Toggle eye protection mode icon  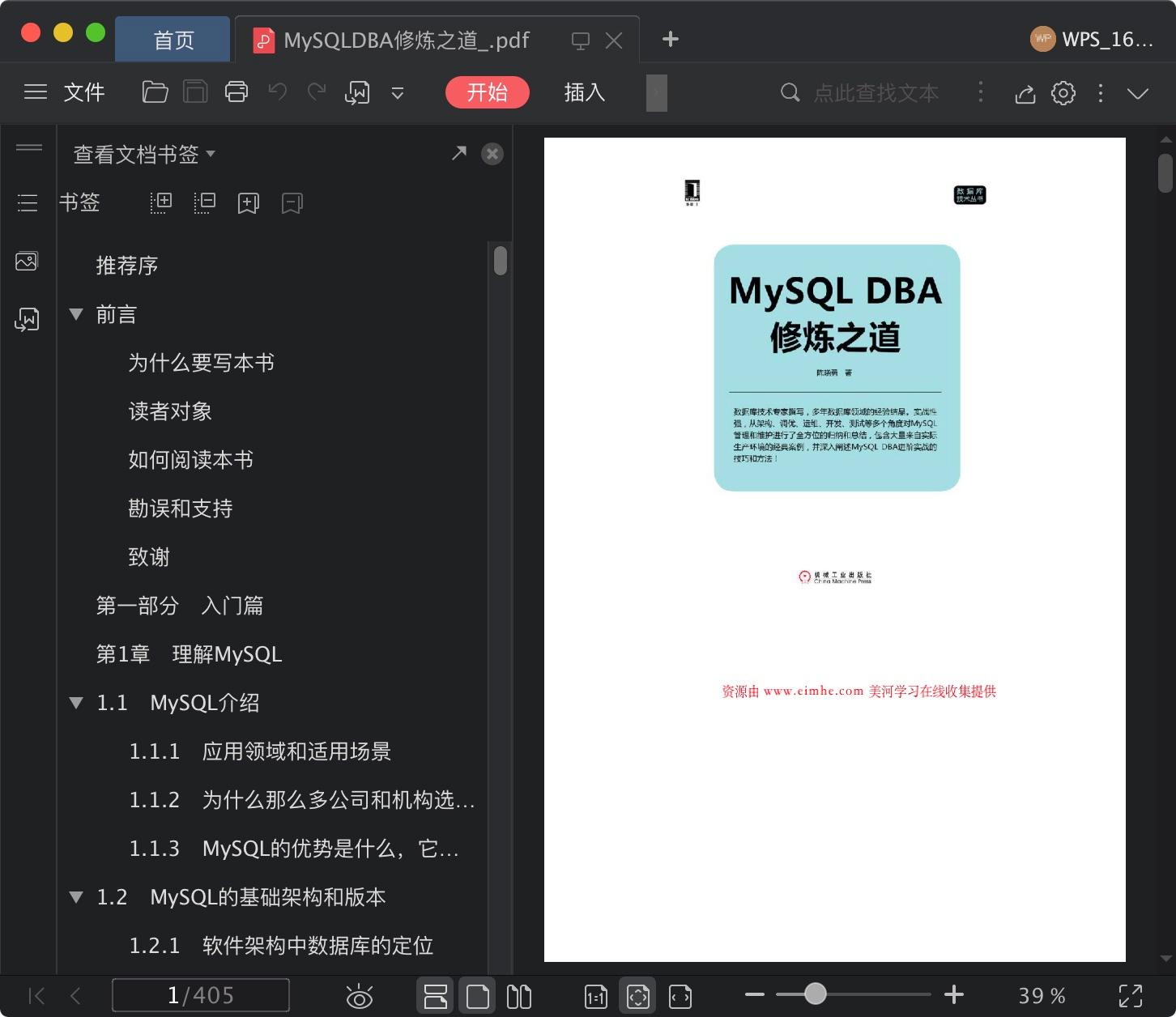click(359, 997)
